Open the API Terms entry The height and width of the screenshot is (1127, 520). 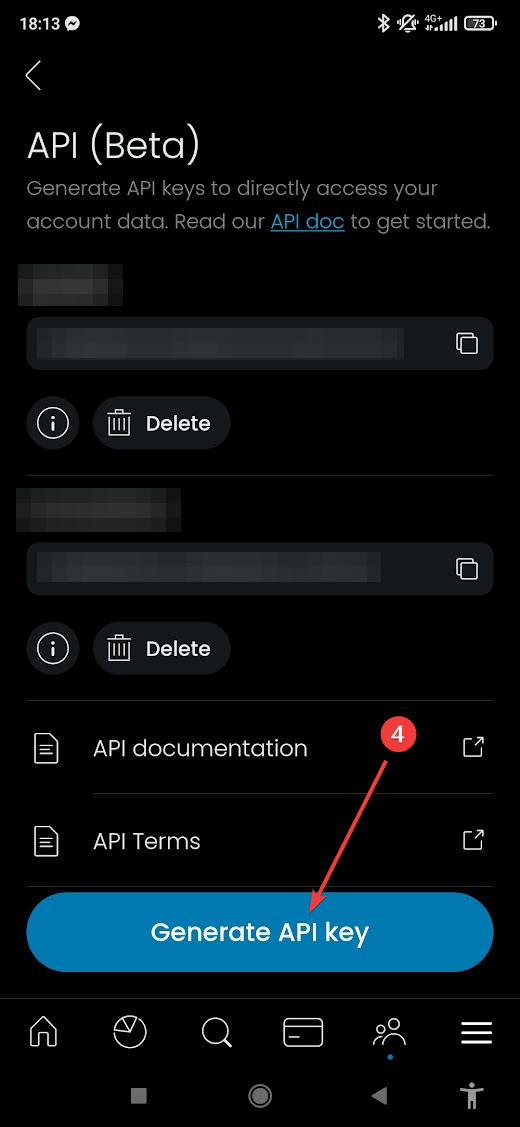click(x=260, y=840)
